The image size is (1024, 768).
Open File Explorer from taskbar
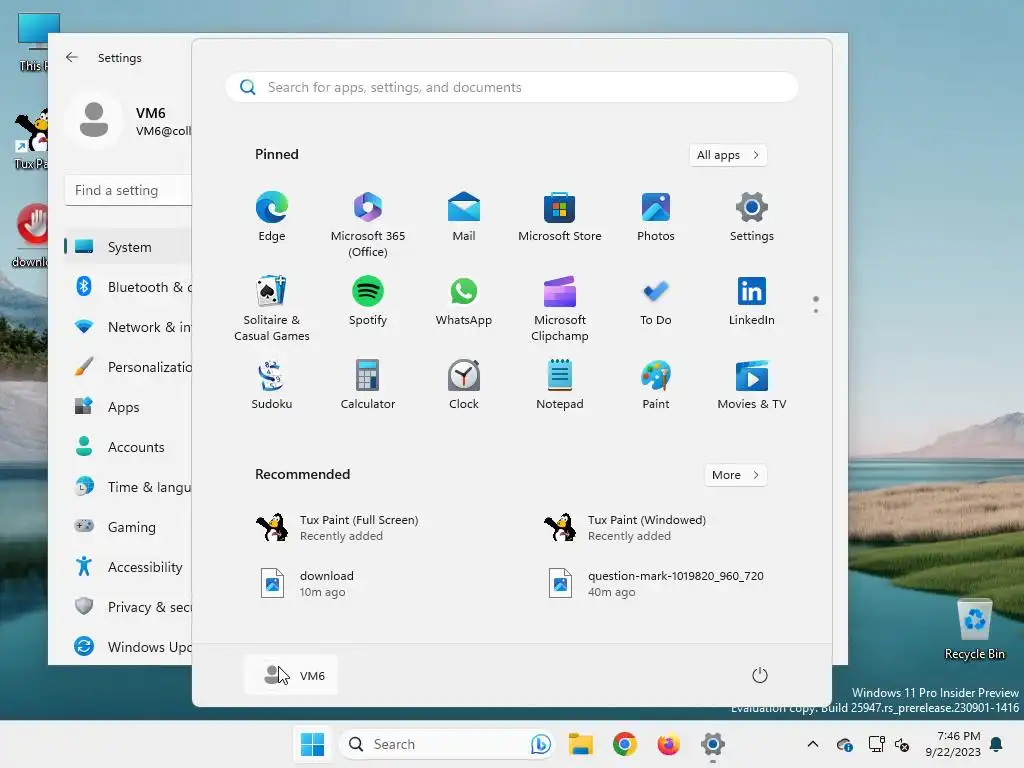581,744
